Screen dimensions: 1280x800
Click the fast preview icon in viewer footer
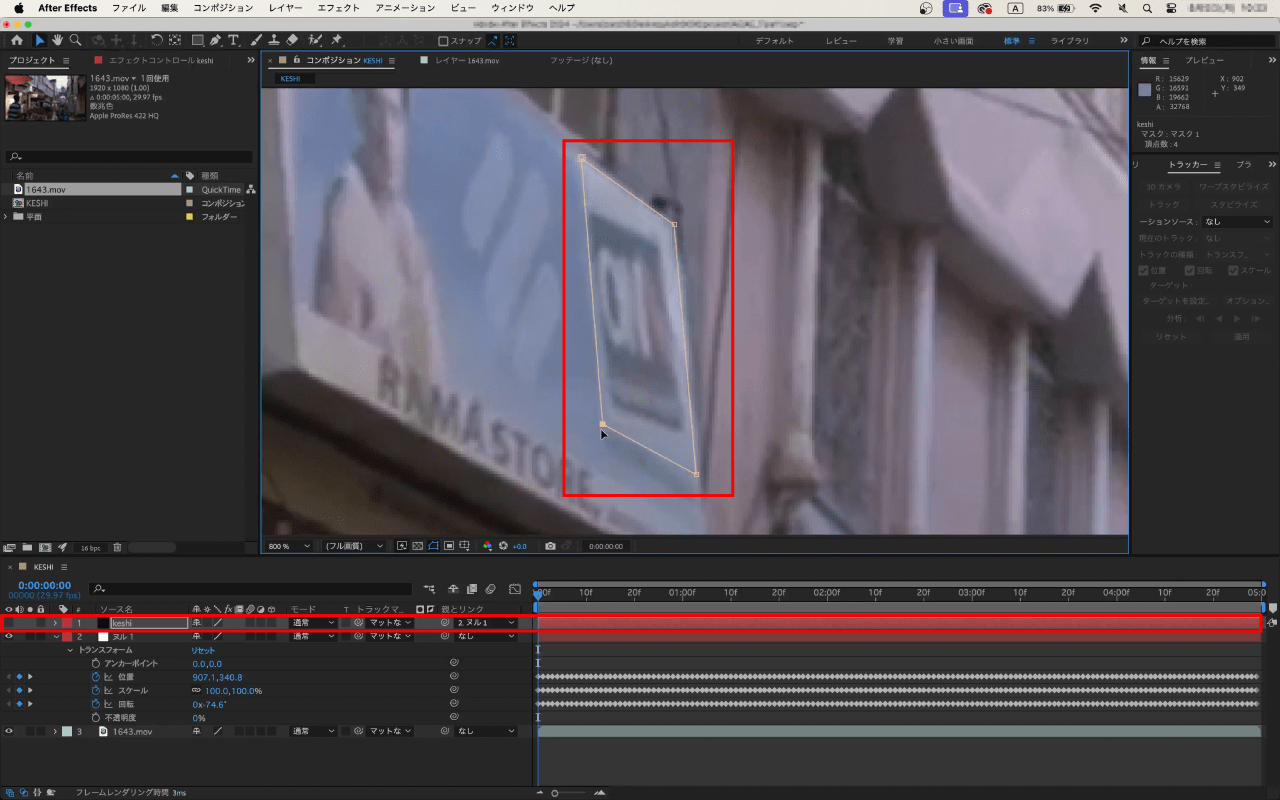(x=402, y=546)
